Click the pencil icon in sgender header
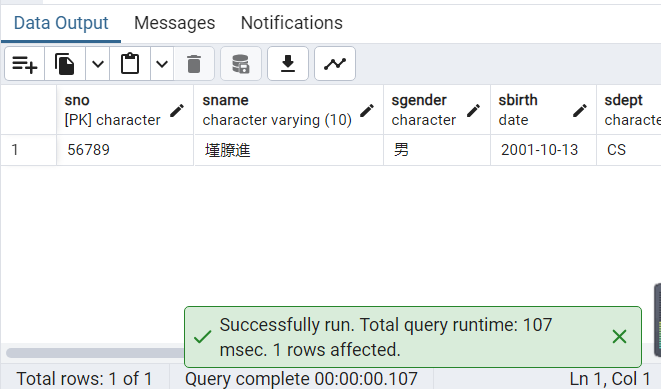The height and width of the screenshot is (389, 661). click(x=473, y=110)
